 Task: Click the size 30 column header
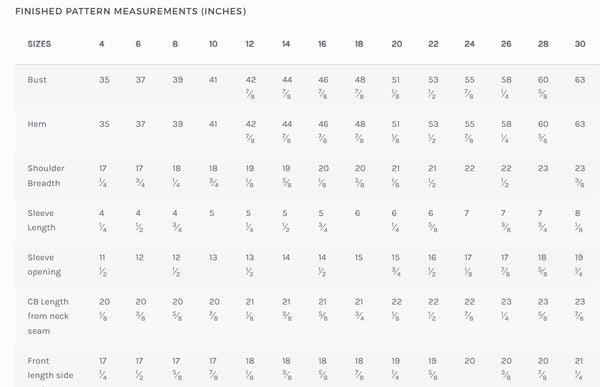pos(580,44)
